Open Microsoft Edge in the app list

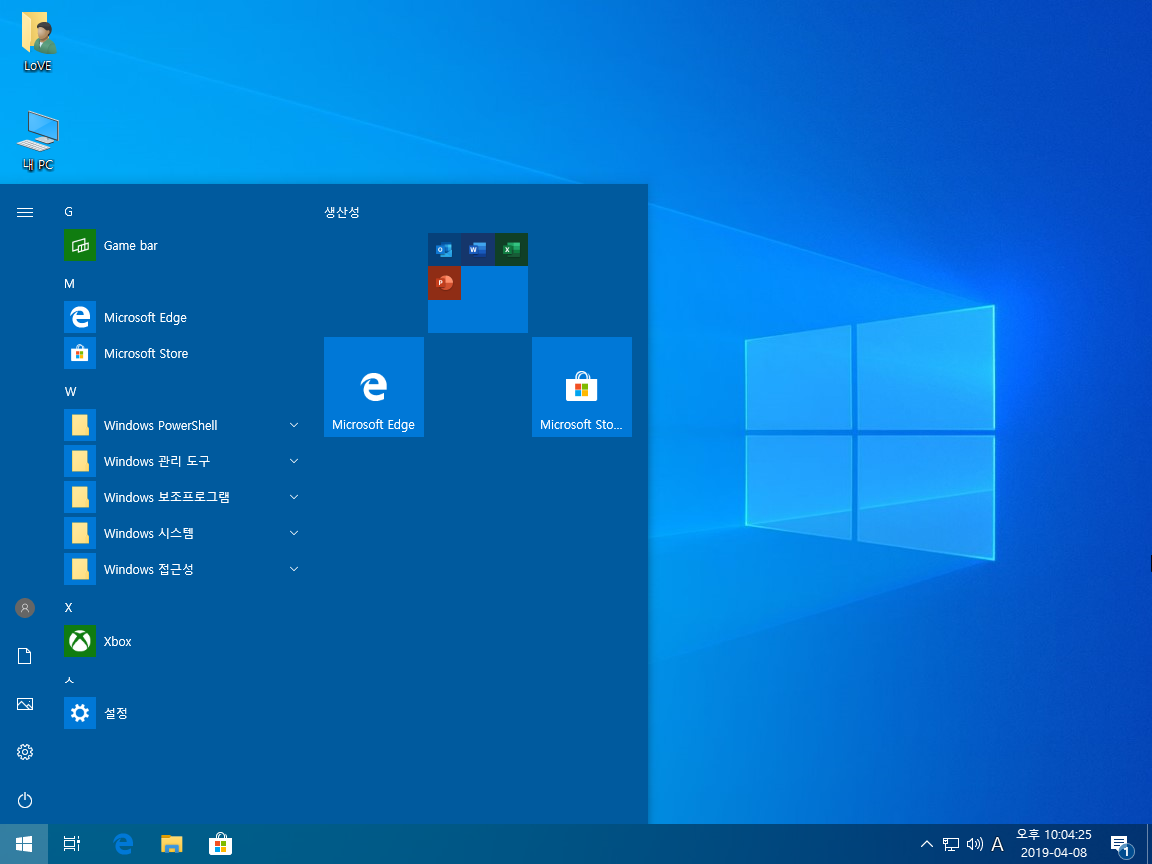tap(182, 317)
